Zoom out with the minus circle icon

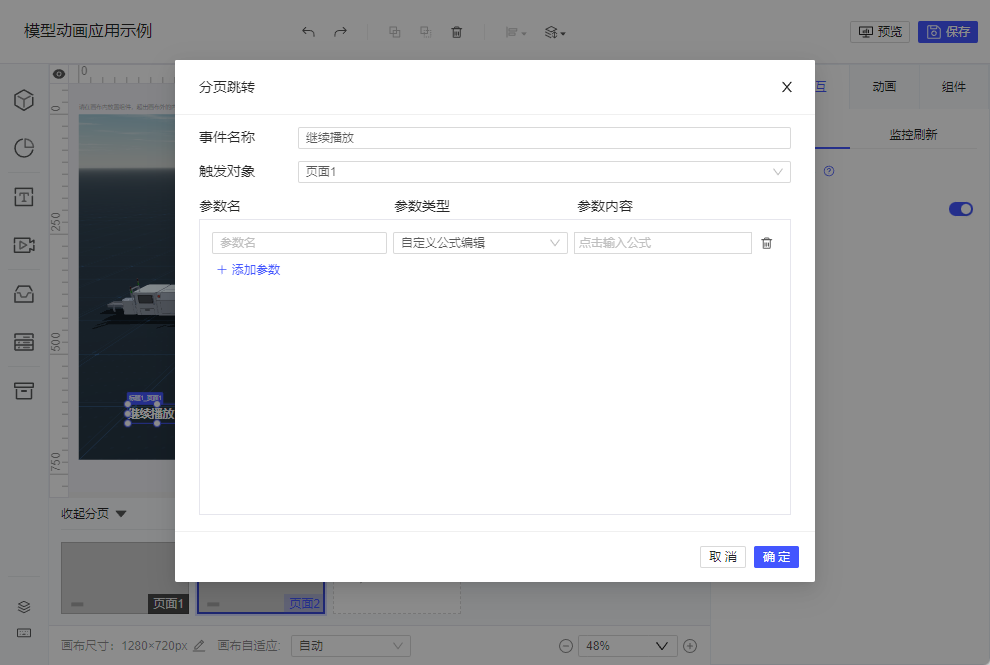[x=566, y=646]
